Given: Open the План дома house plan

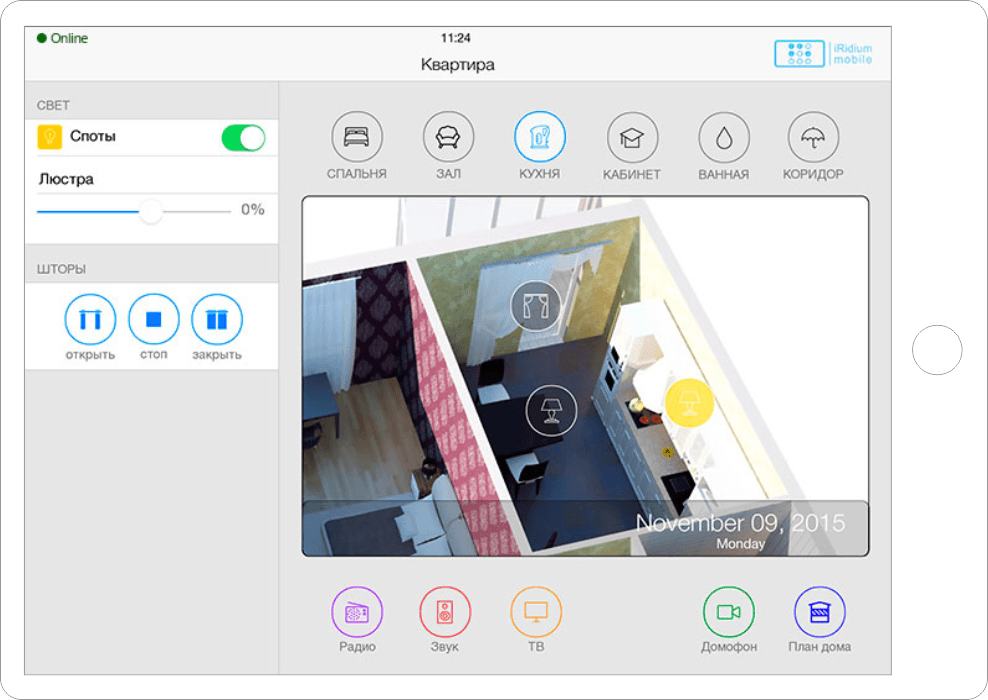Looking at the screenshot, I should coord(819,613).
